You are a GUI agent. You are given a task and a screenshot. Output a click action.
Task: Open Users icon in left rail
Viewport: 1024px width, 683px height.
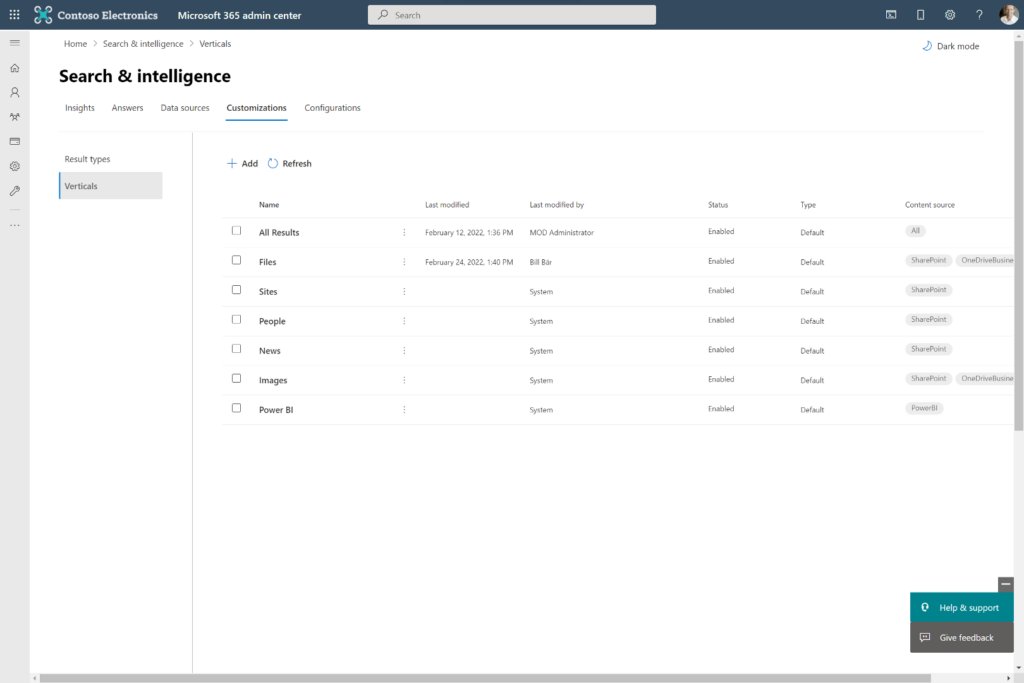[14, 93]
